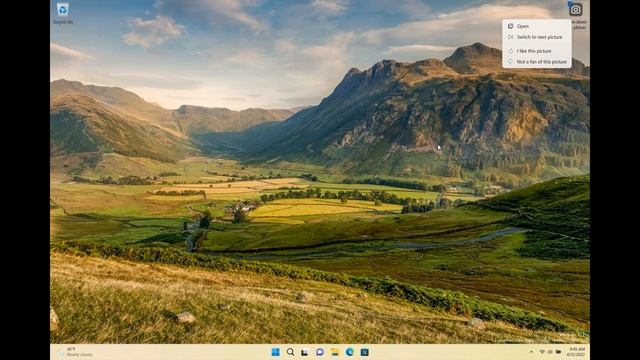Open Task View on the taskbar
Image resolution: width=640 pixels, height=360 pixels.
click(x=305, y=352)
